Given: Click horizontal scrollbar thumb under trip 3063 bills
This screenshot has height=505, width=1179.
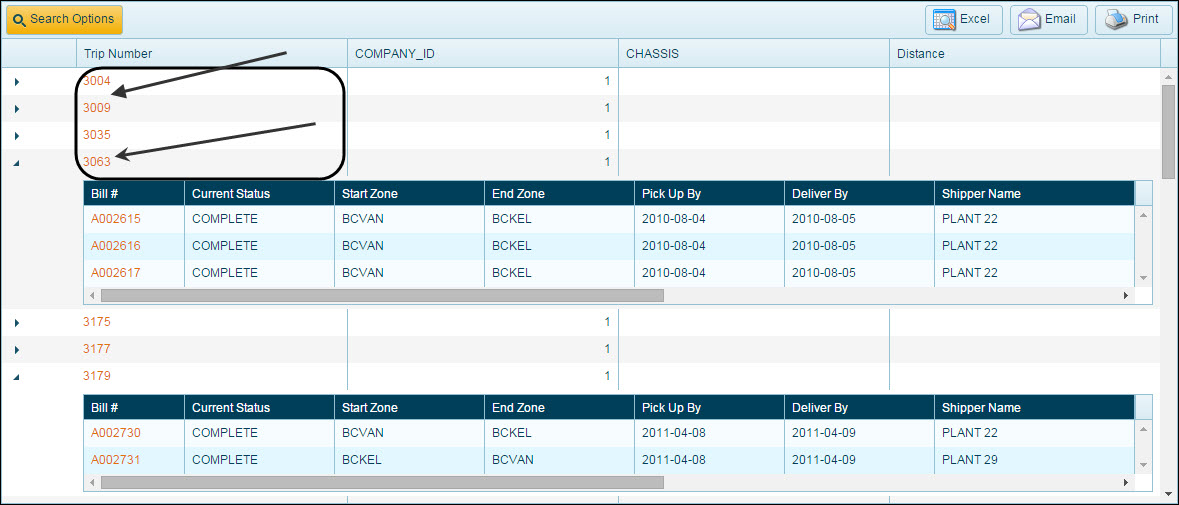Looking at the screenshot, I should click(382, 295).
